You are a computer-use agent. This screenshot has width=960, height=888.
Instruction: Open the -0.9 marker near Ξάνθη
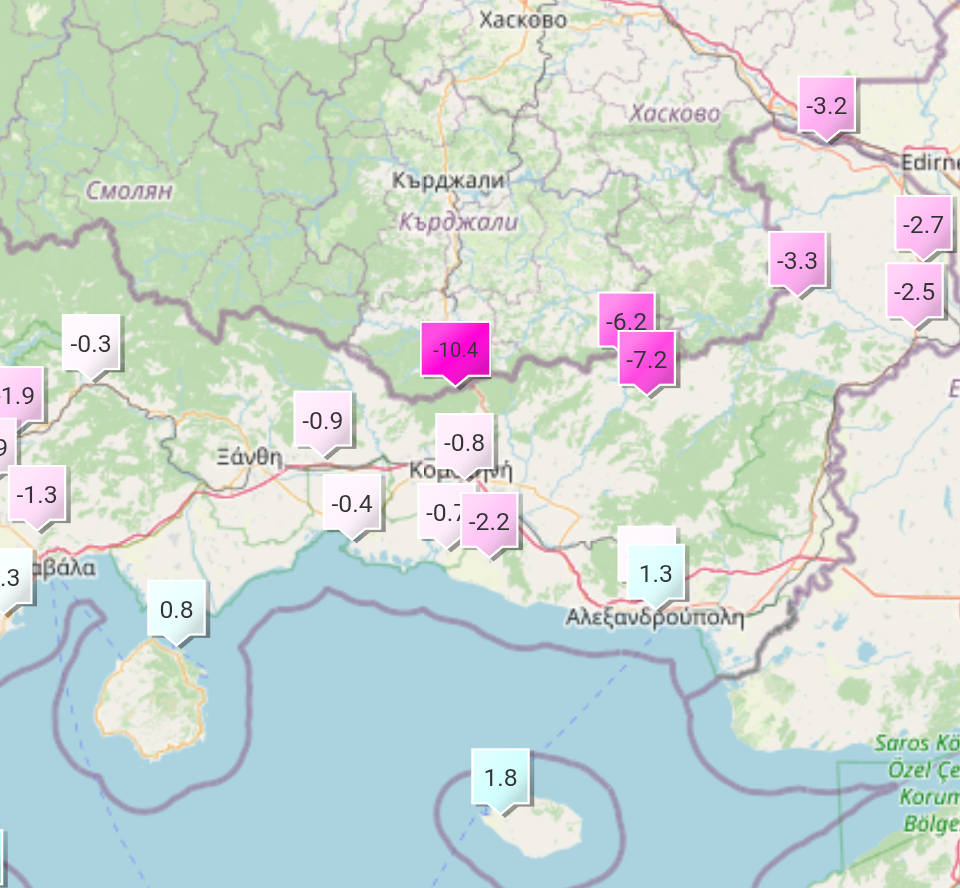coord(323,420)
